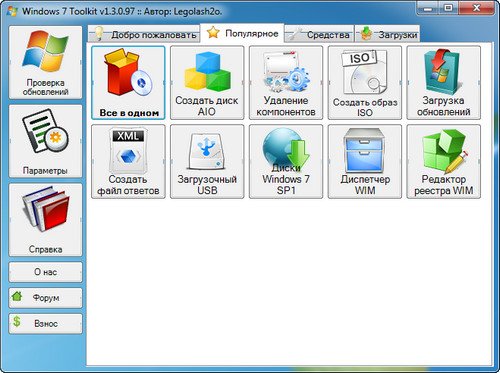The image size is (500, 373).
Task: Click the Взнос donate button
Action: click(45, 323)
